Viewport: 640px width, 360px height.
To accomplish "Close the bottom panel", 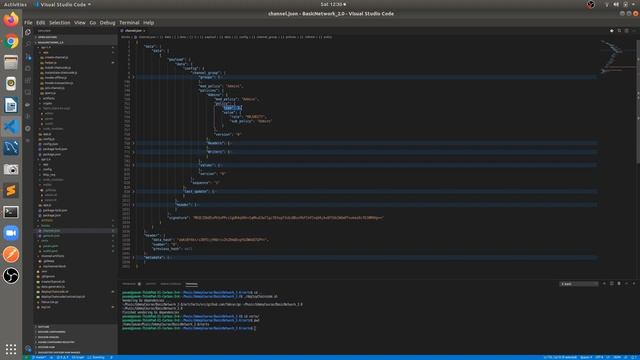I will coord(633,284).
